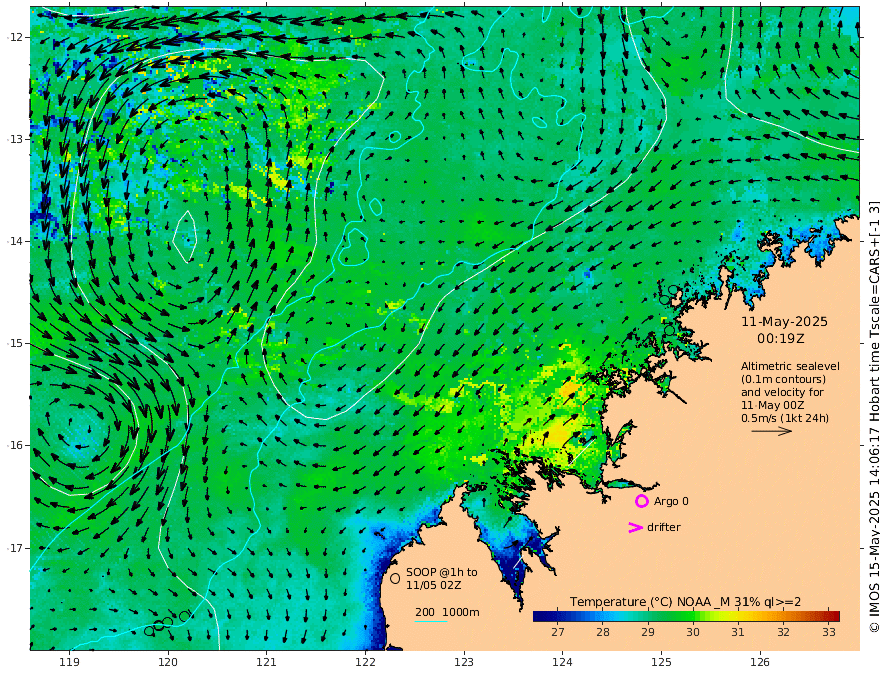This screenshot has width=880, height=680.
Task: Click the vertical IMOS copyright timestamp text
Action: pos(873,416)
